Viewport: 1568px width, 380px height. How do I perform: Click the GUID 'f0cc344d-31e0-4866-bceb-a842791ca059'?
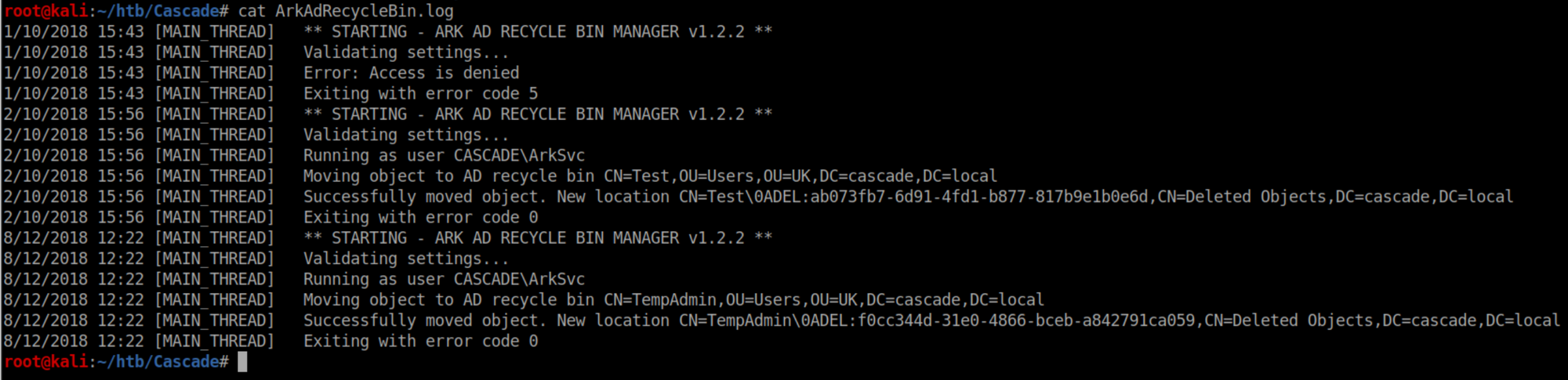(x=1026, y=320)
